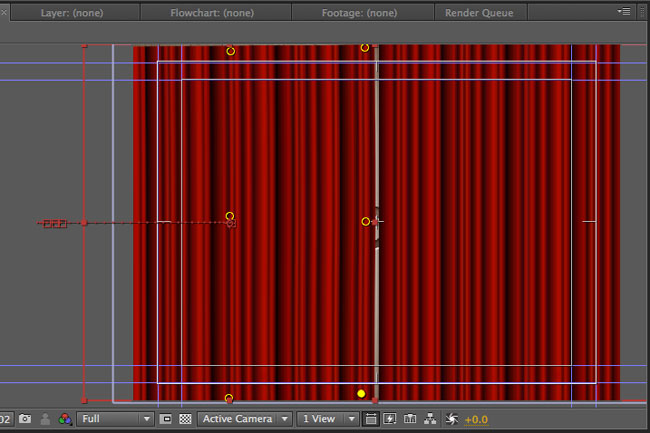
Task: Take a snapshot with the camera icon
Action: [25, 419]
